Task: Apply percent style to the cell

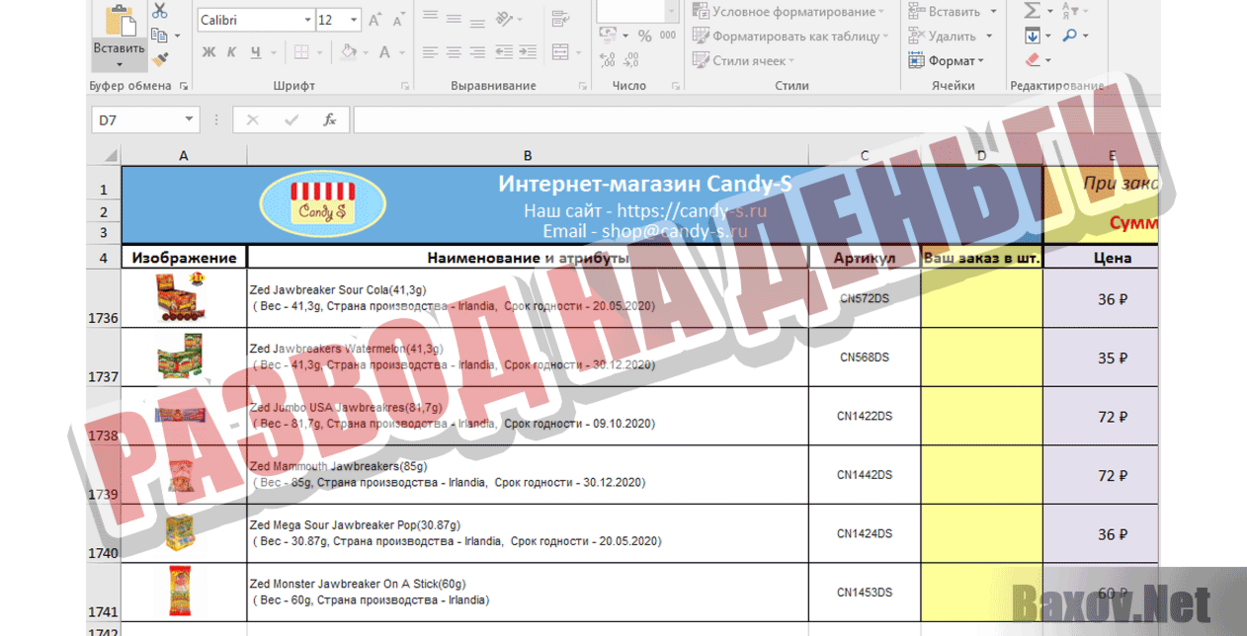Action: coord(645,36)
